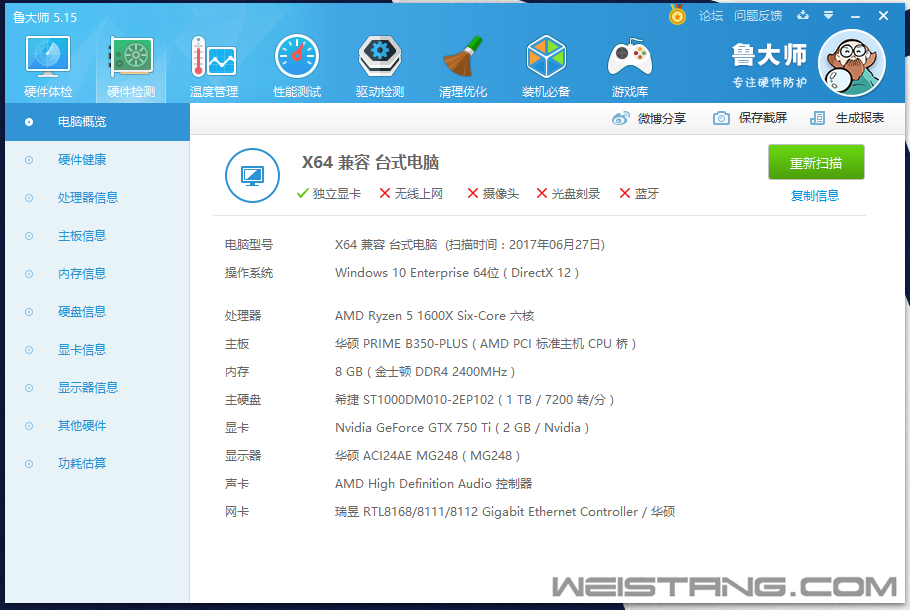Image resolution: width=910 pixels, height=610 pixels.
Task: Click 复制信息 copy info link
Action: coord(815,196)
